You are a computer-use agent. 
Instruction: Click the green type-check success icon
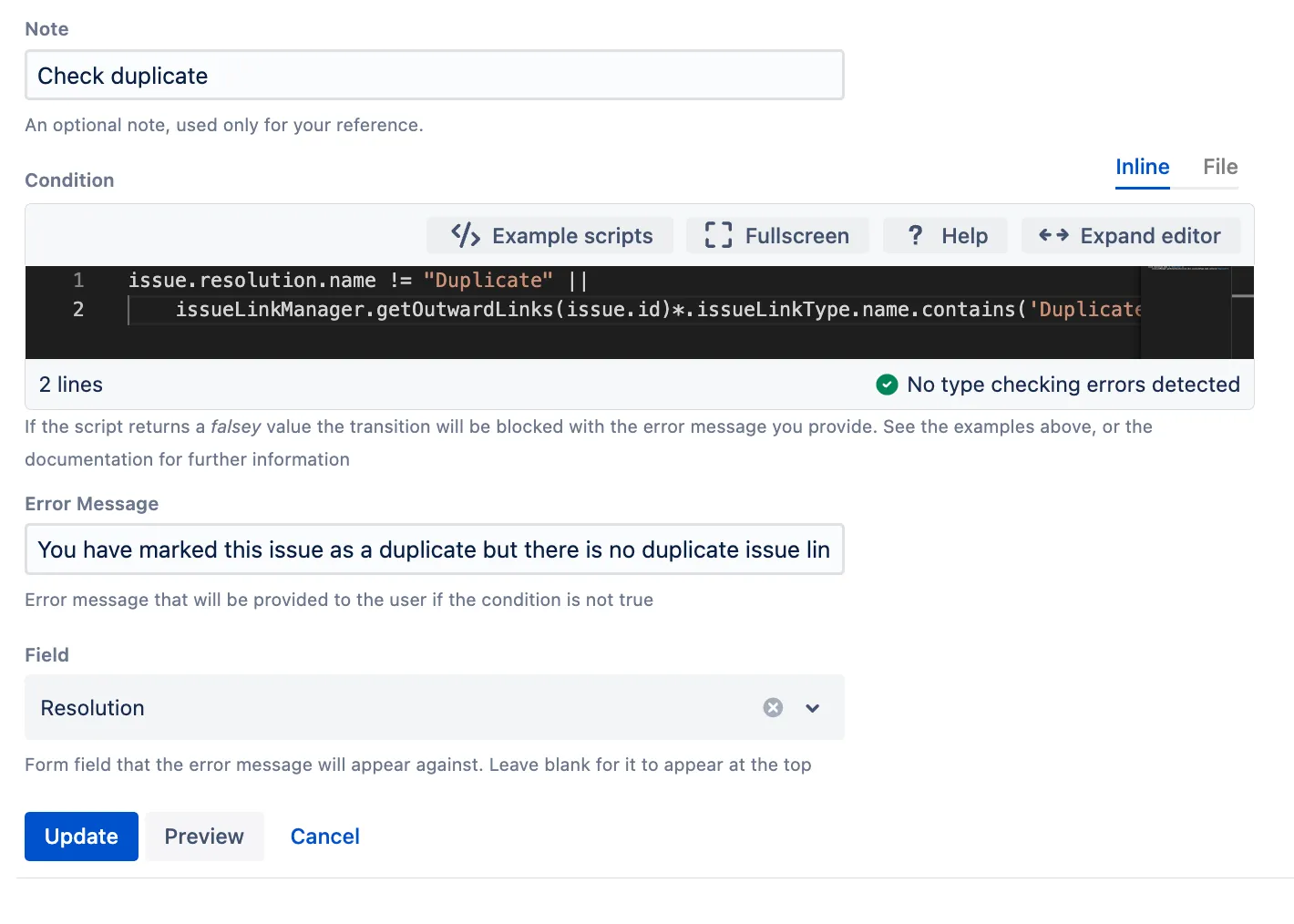(x=887, y=385)
